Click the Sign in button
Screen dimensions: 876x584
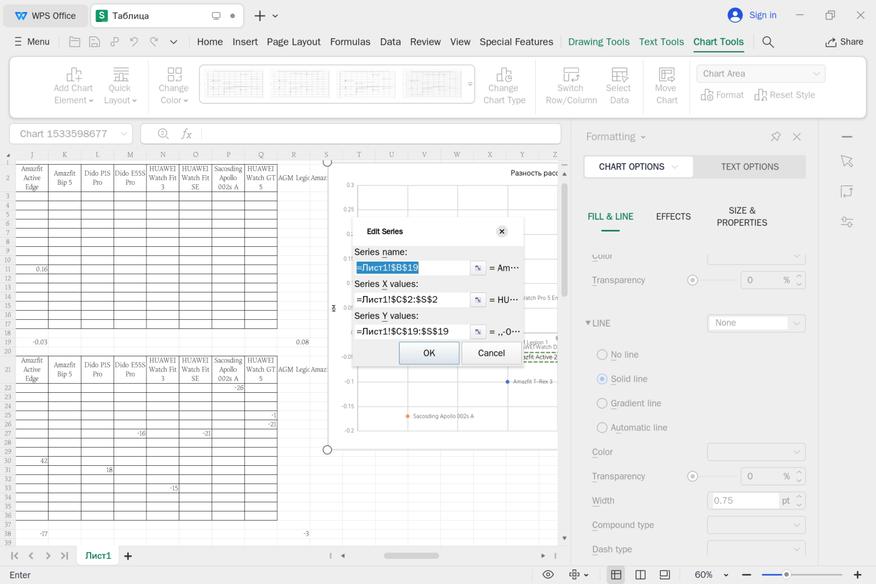pyautogui.click(x=752, y=15)
